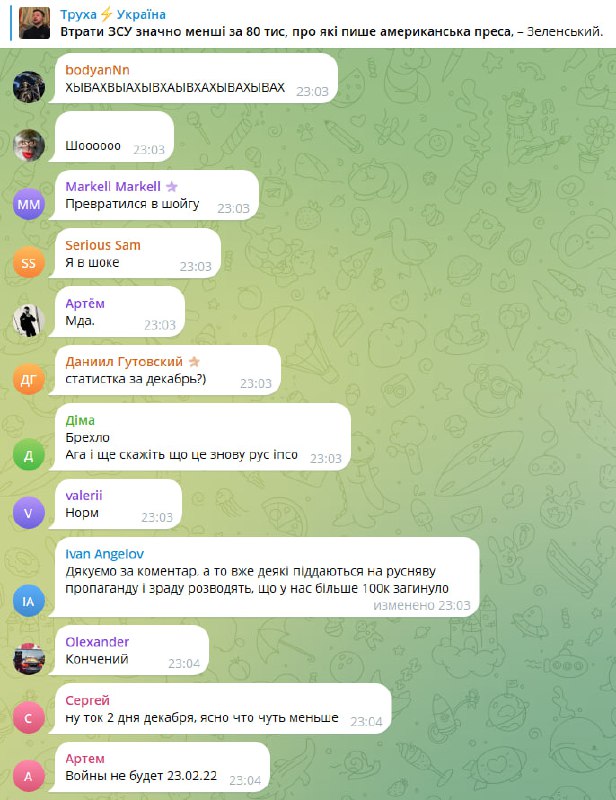The image size is (616, 800).
Task: Open Артём's photo avatar beside 'Мда.'
Action: (29, 321)
